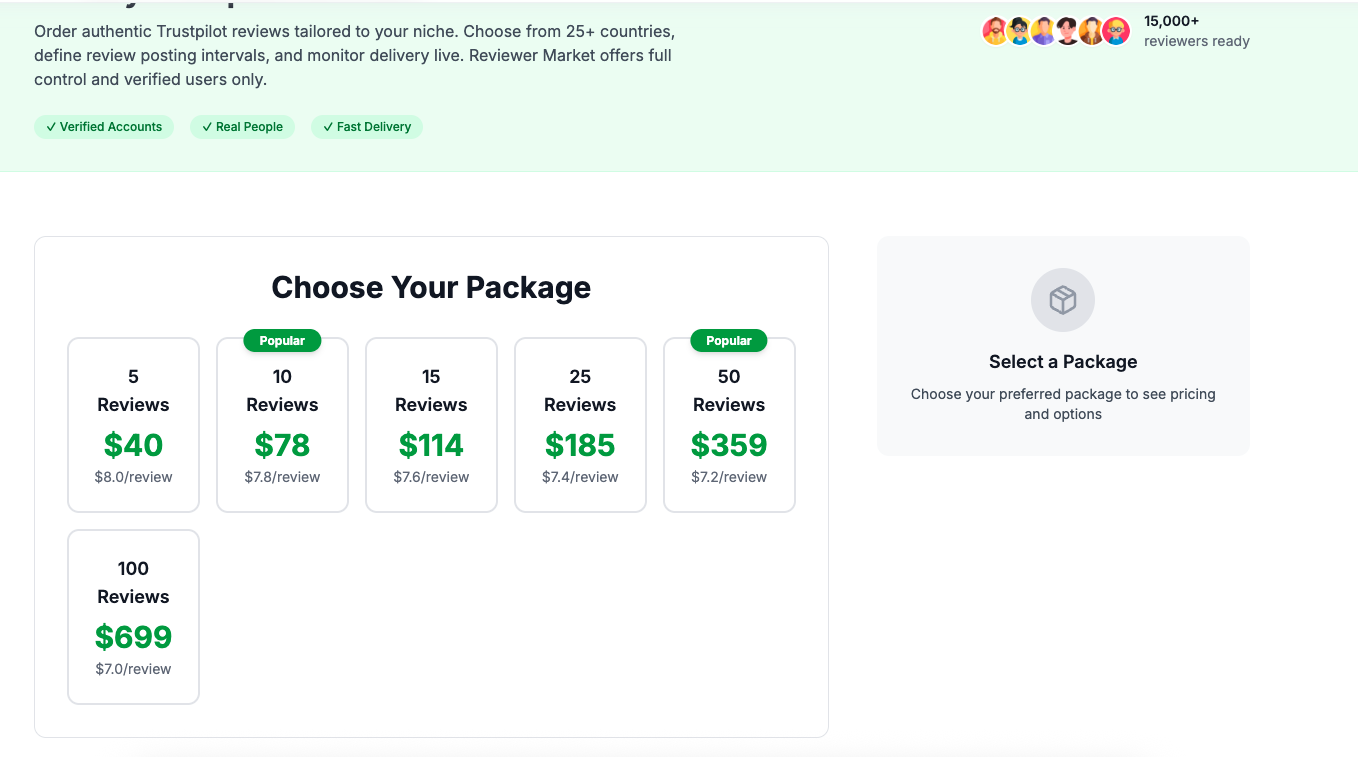Click the bearded man avatar in the yellow hoodie
The height and width of the screenshot is (757, 1358).
click(x=995, y=31)
